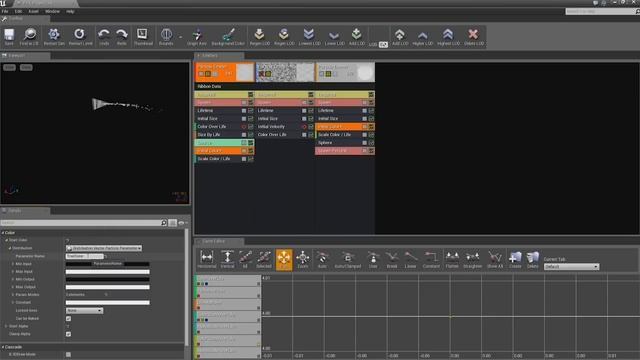Expand the Start Alpha property
Viewport: 640px width, 360px height.
[6, 326]
